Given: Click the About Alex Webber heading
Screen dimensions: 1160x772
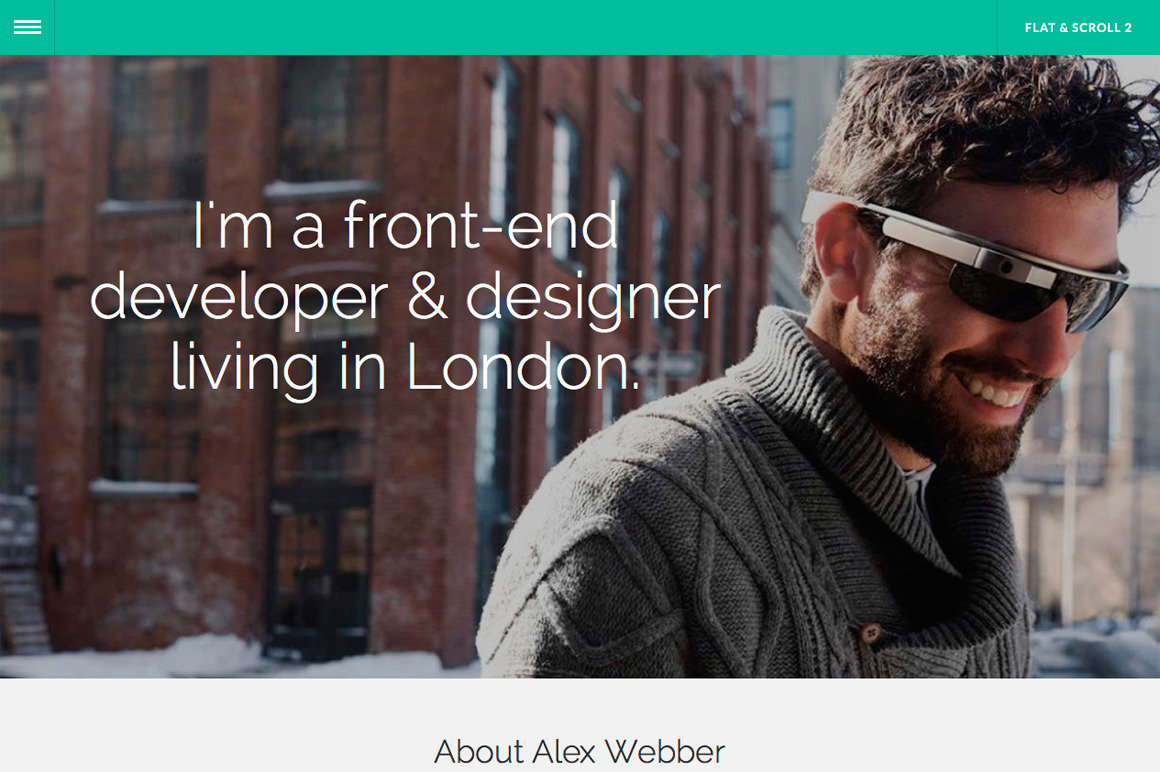Looking at the screenshot, I should pyautogui.click(x=579, y=752).
